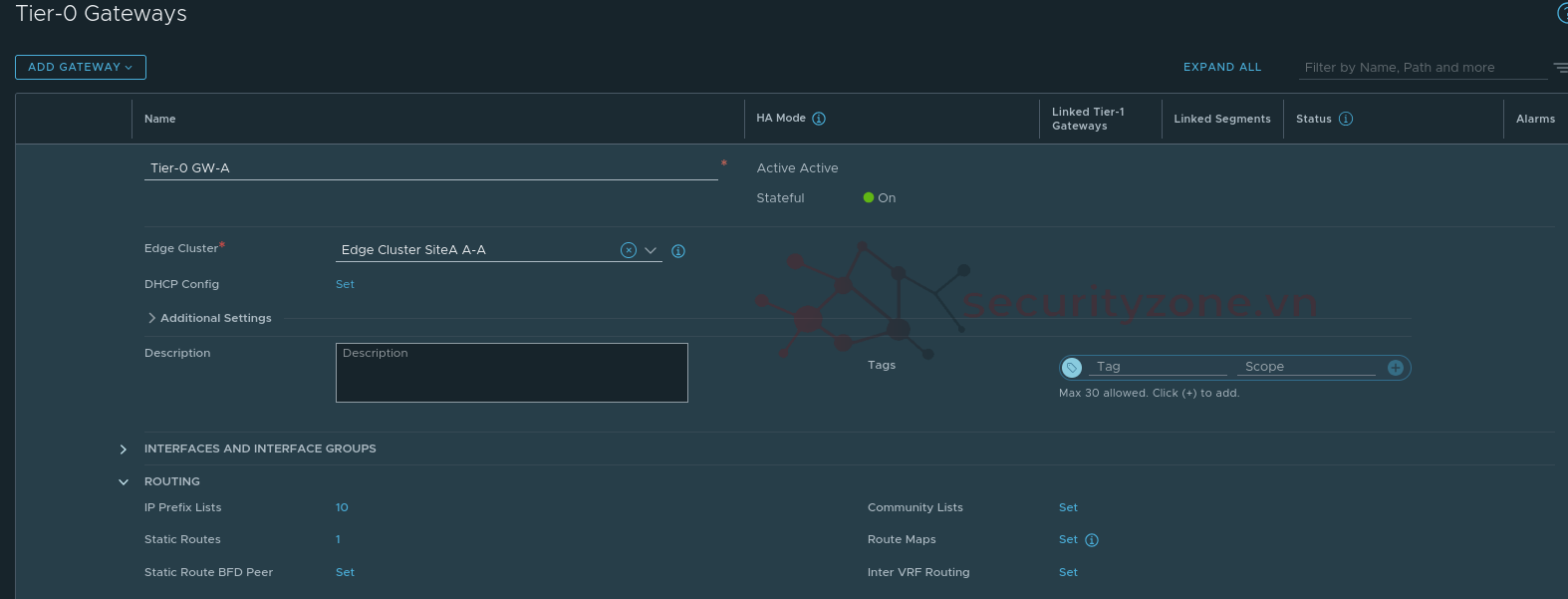This screenshot has width=1568, height=599.
Task: Click the HA Mode info icon
Action: (x=819, y=119)
